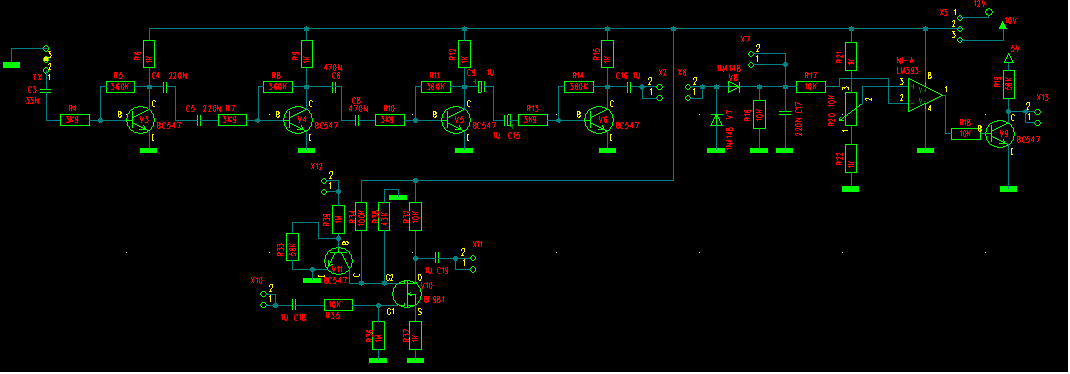Select resistor R34 100K
1070x374 pixels.
coord(362,217)
